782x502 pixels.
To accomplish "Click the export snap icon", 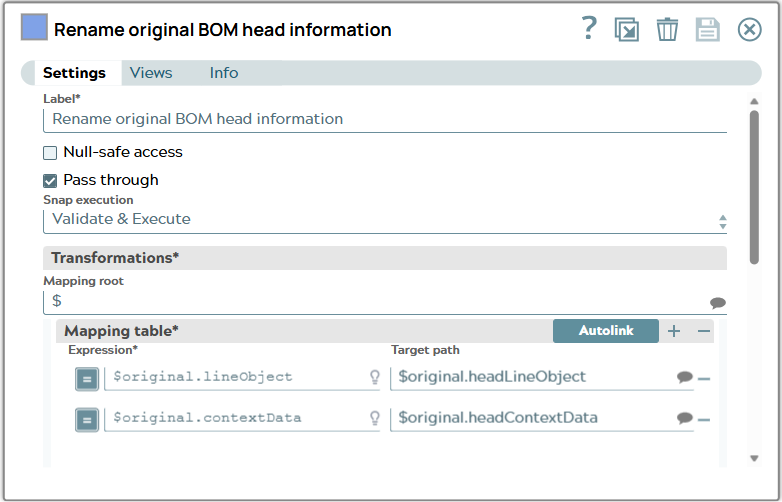I will coord(627,29).
